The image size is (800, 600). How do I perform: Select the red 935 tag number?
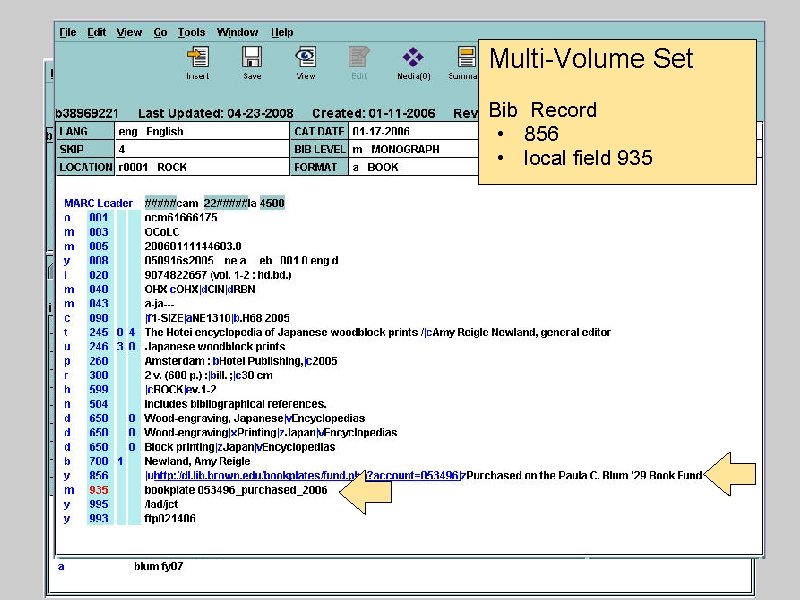click(99, 490)
